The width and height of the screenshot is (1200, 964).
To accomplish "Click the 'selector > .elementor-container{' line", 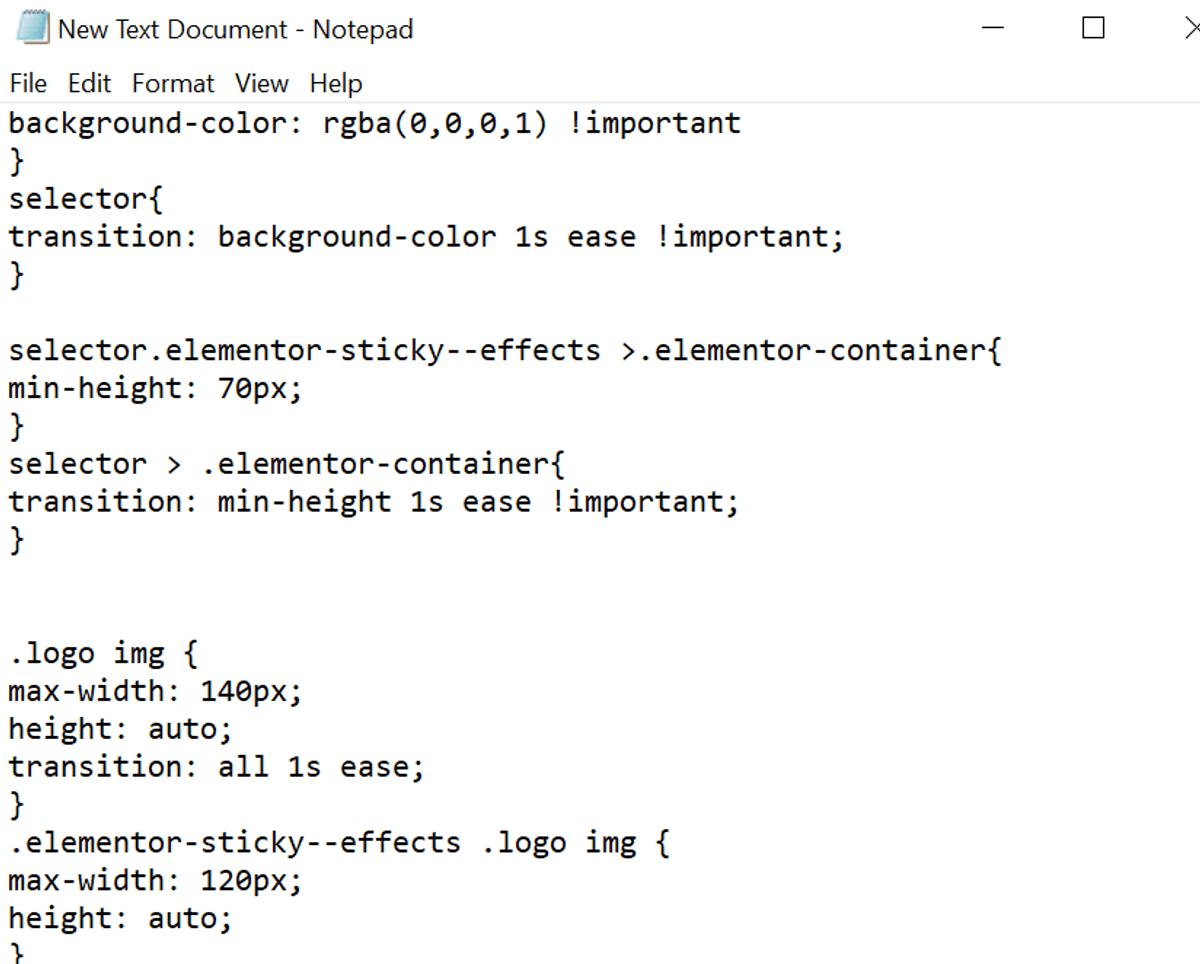I will click(287, 465).
